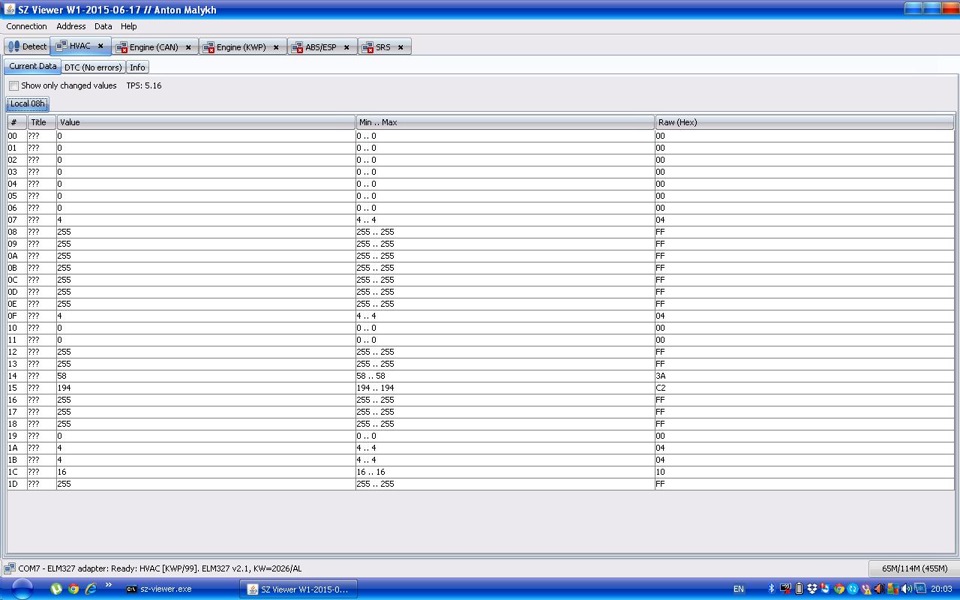Click the EN language indicator

[738, 589]
